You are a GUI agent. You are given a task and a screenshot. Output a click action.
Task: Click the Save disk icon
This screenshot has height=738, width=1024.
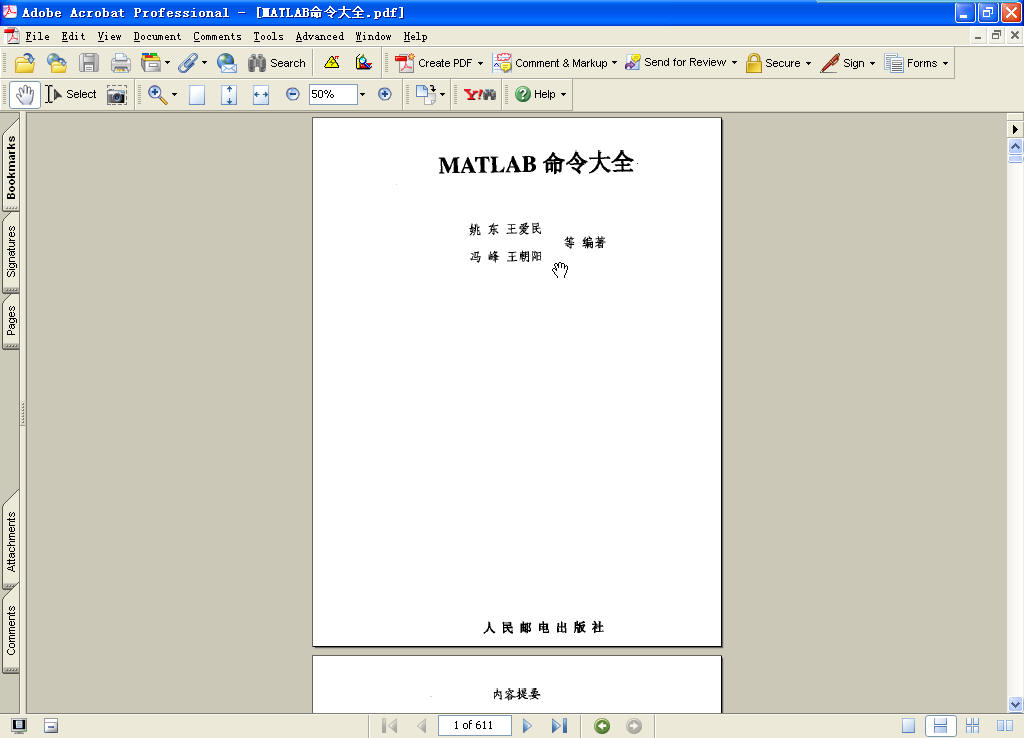(89, 63)
